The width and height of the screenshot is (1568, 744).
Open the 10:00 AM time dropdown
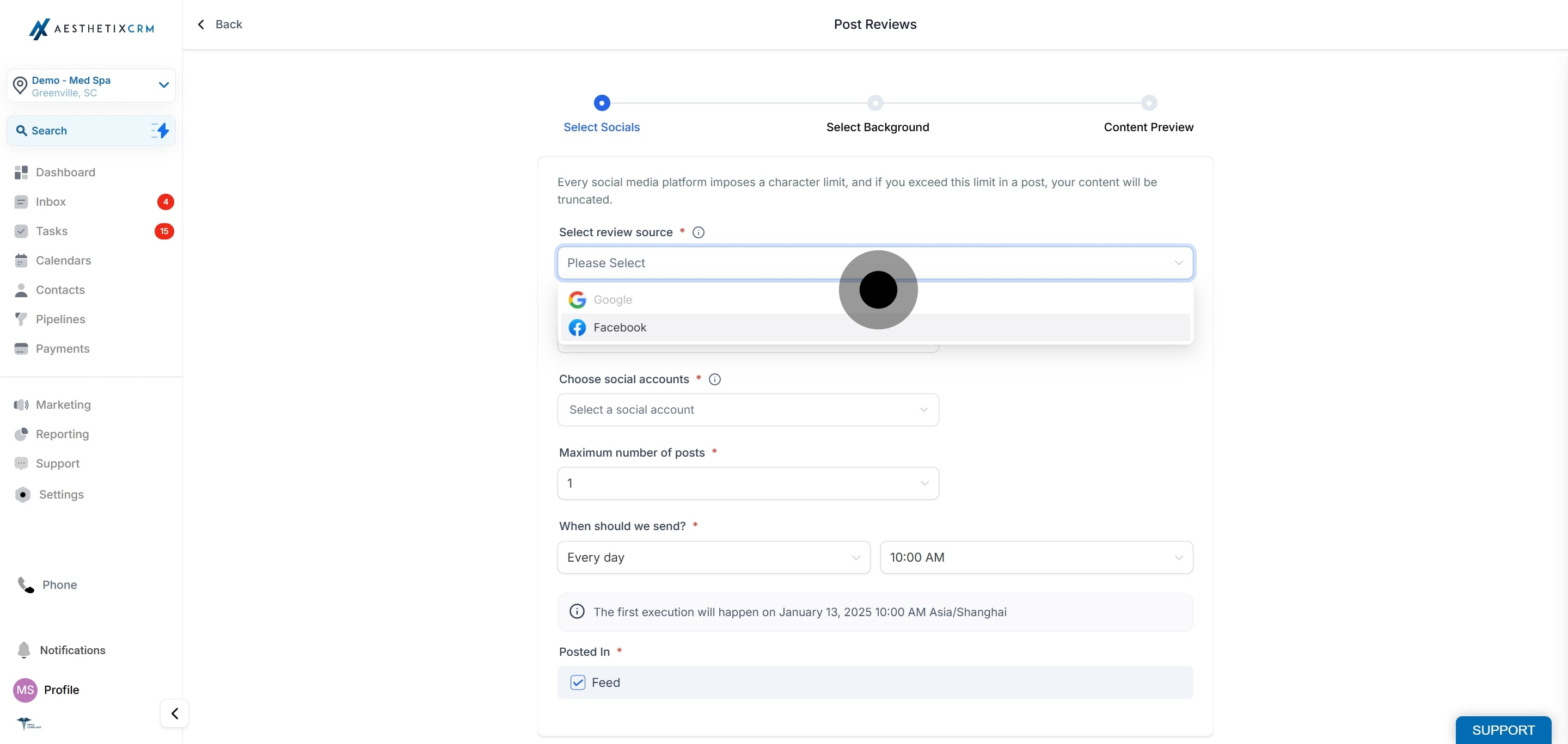1037,557
